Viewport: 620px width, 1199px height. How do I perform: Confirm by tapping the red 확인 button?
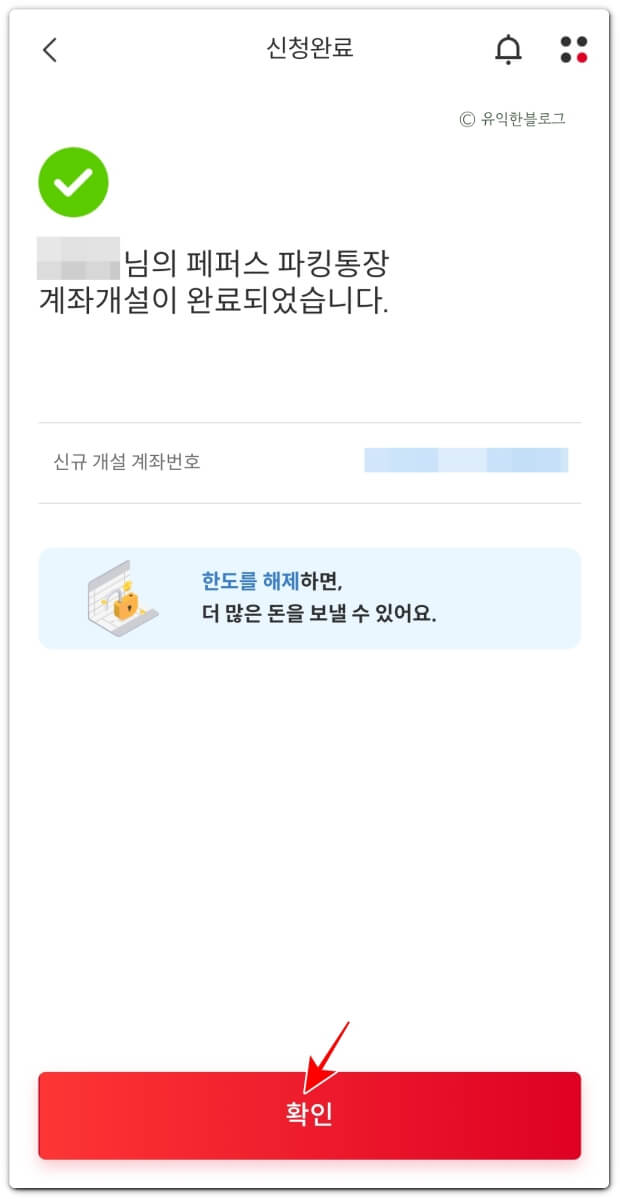(310, 1115)
